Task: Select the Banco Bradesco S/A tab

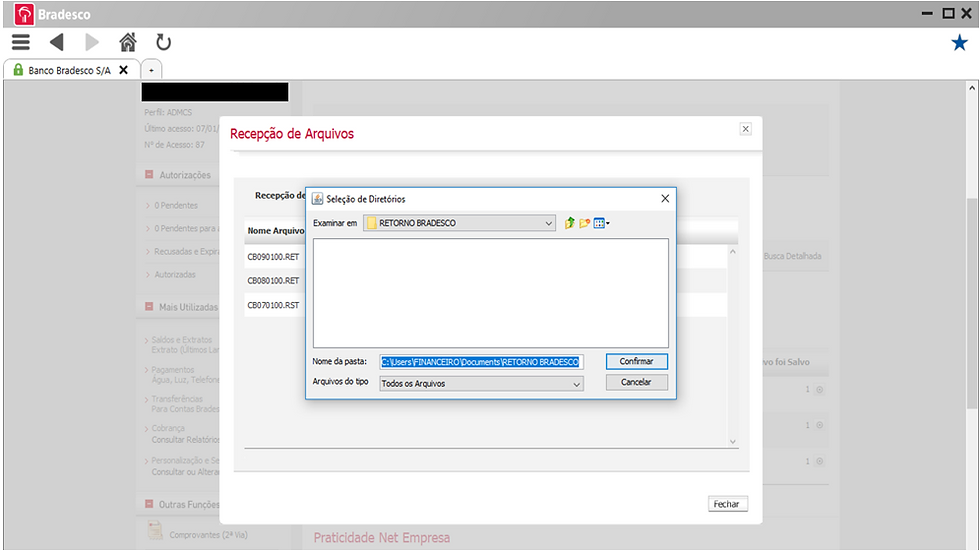Action: pos(69,71)
